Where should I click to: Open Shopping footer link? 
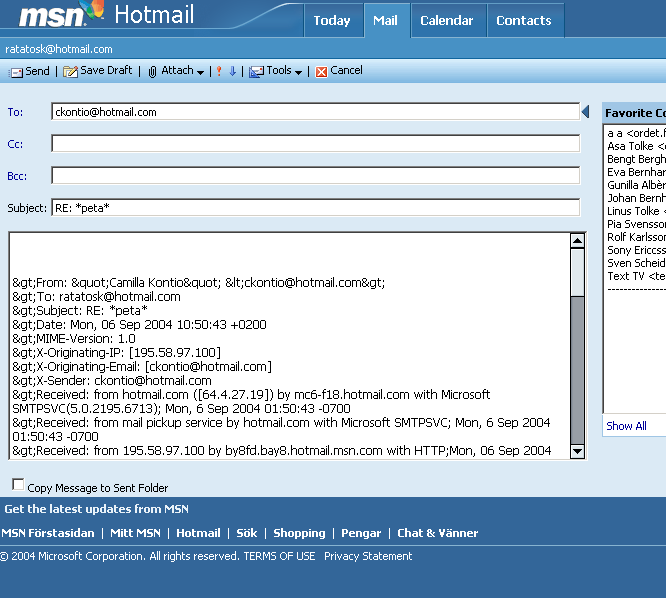click(299, 533)
